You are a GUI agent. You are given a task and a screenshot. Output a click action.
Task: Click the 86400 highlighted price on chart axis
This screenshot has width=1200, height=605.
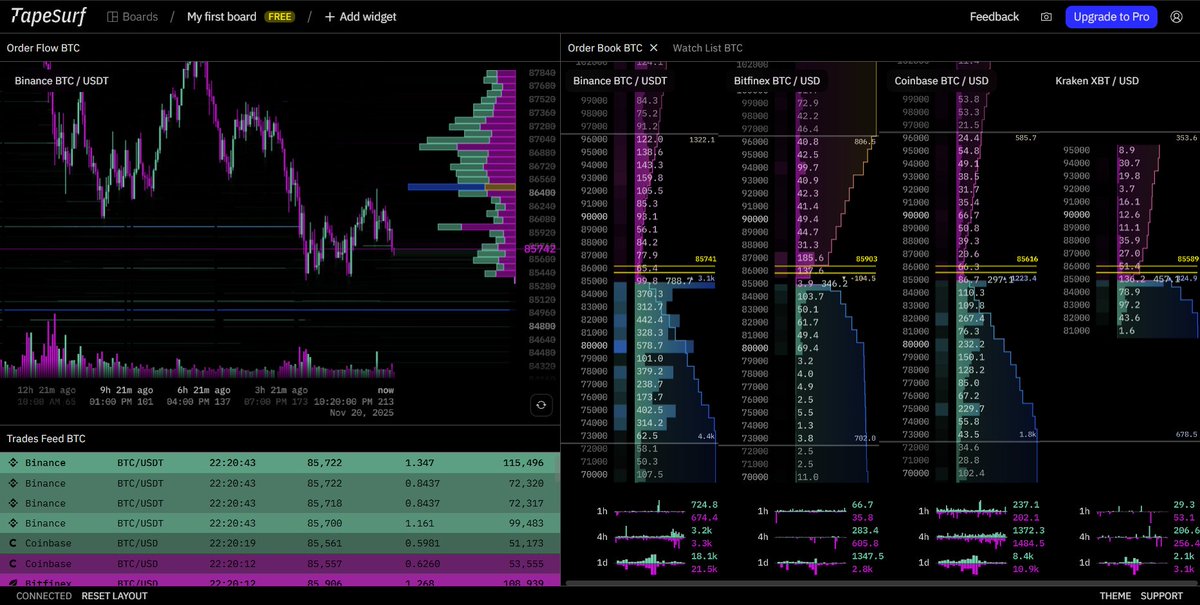542,192
